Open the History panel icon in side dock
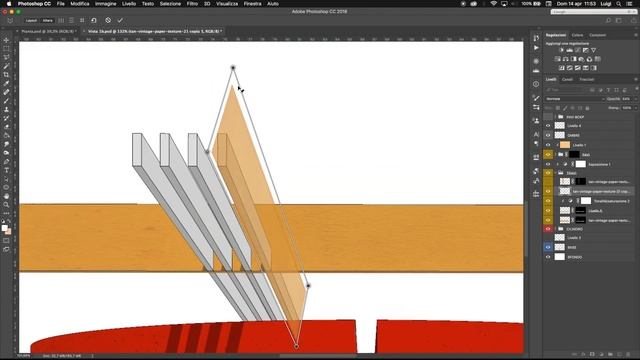Screen dimensions: 640x360 [x=536, y=38]
